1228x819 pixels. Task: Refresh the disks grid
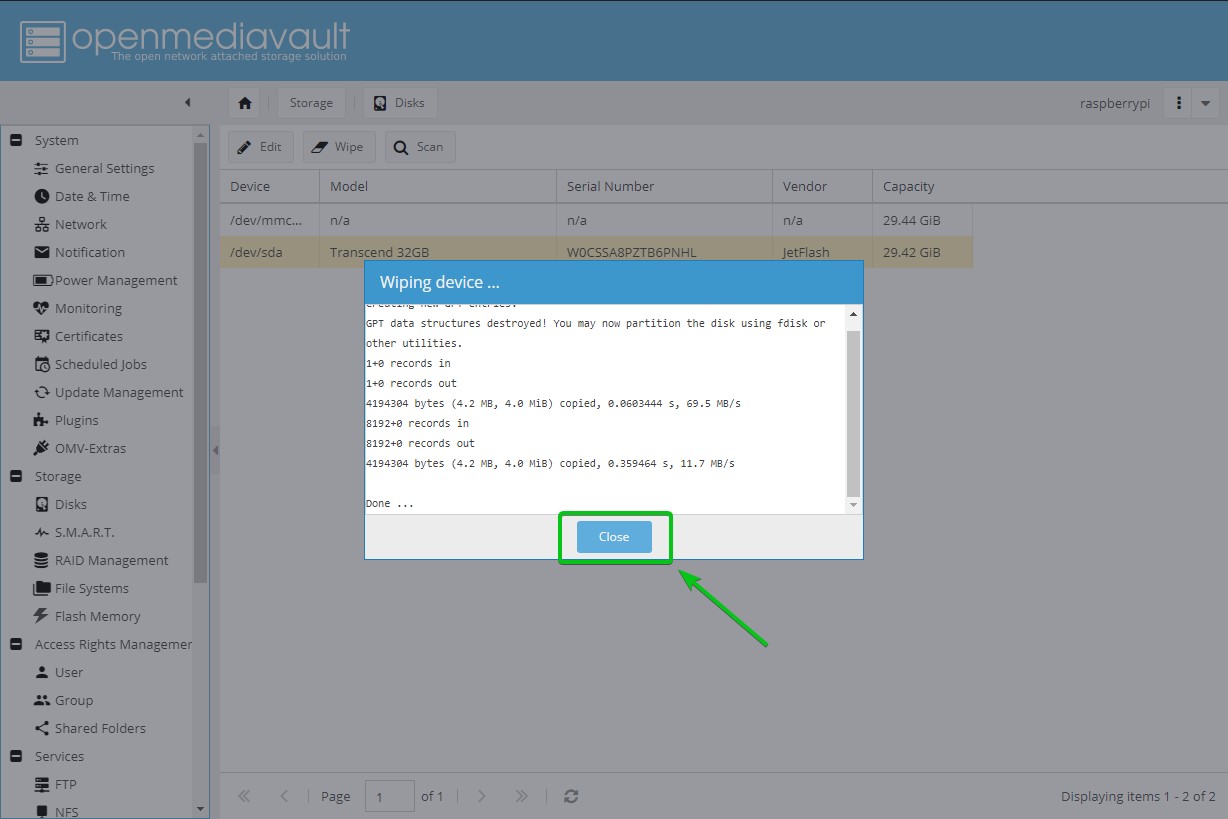click(571, 796)
